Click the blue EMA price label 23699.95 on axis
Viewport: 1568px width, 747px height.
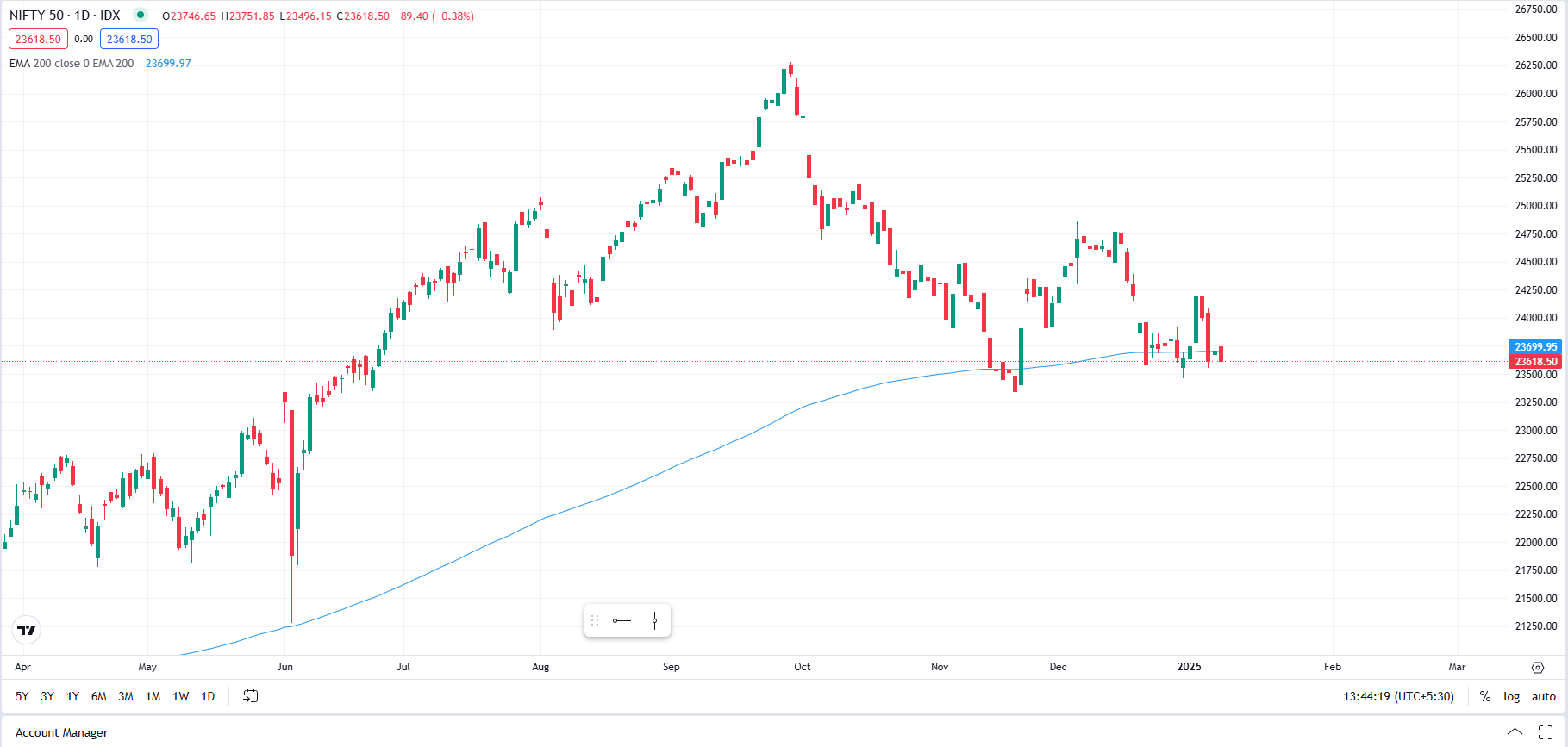[1535, 346]
